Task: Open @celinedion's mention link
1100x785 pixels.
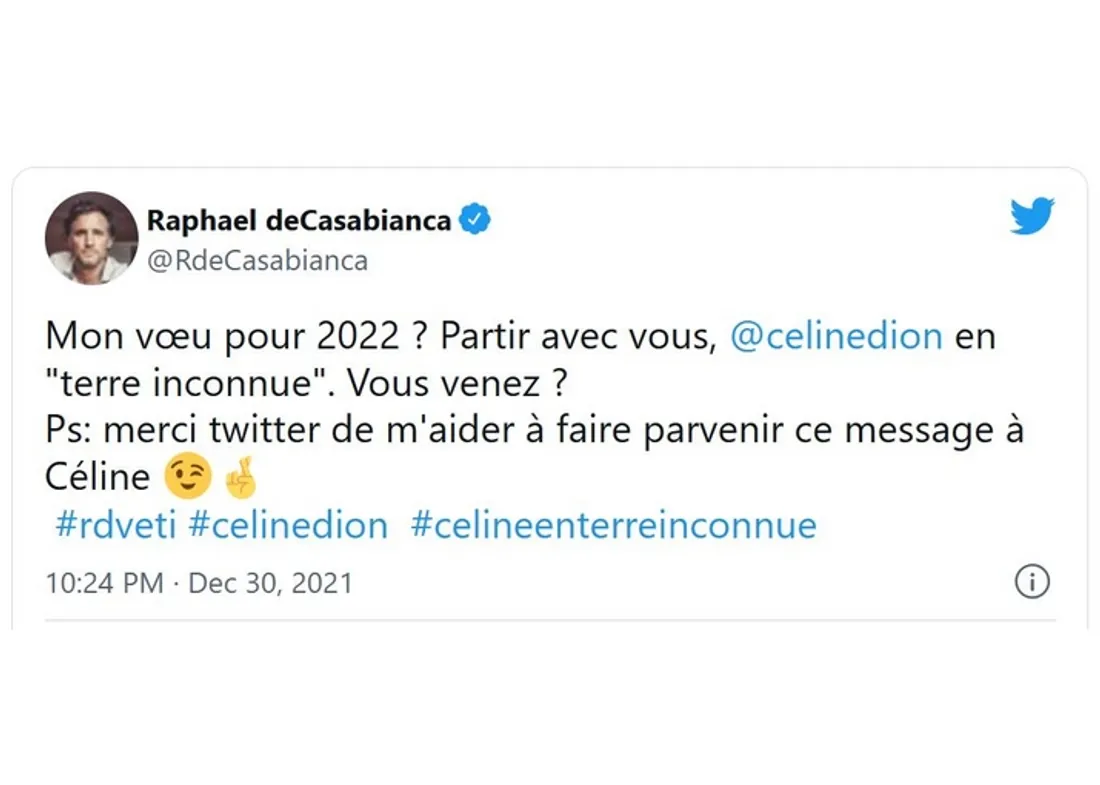Action: pyautogui.click(x=836, y=336)
